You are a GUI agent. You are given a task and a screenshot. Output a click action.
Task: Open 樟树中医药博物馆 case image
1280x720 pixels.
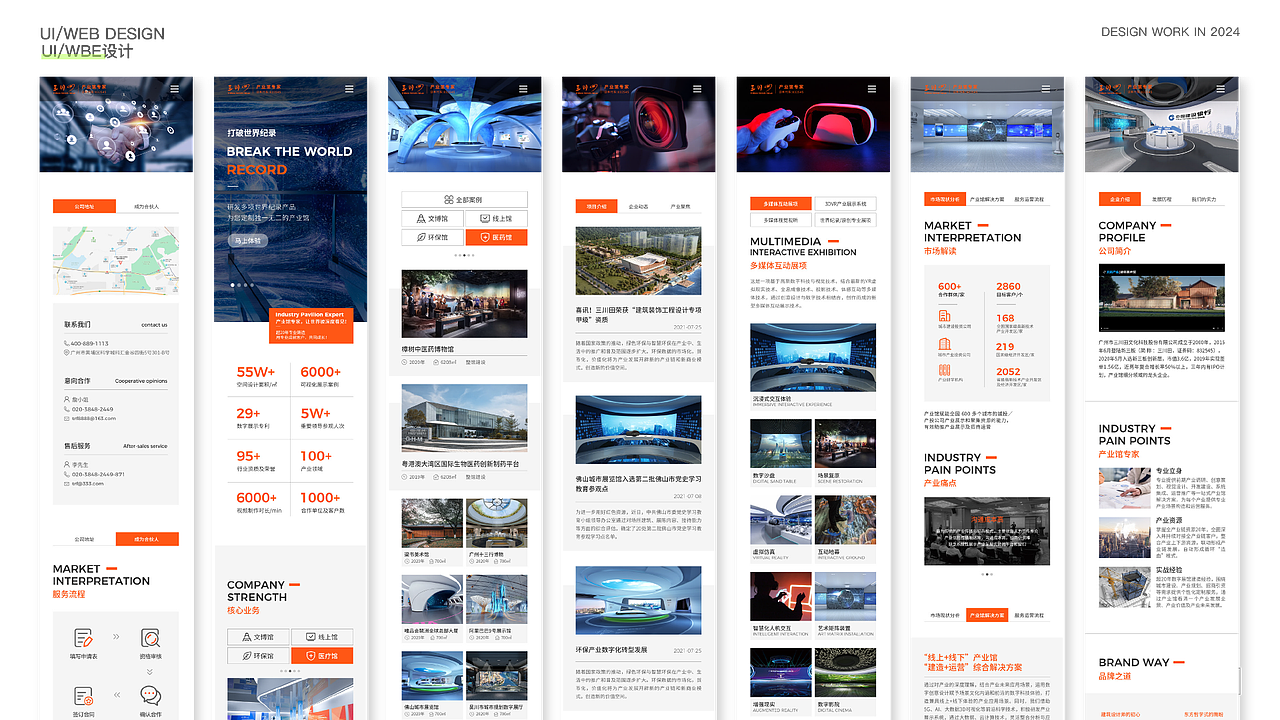464,304
